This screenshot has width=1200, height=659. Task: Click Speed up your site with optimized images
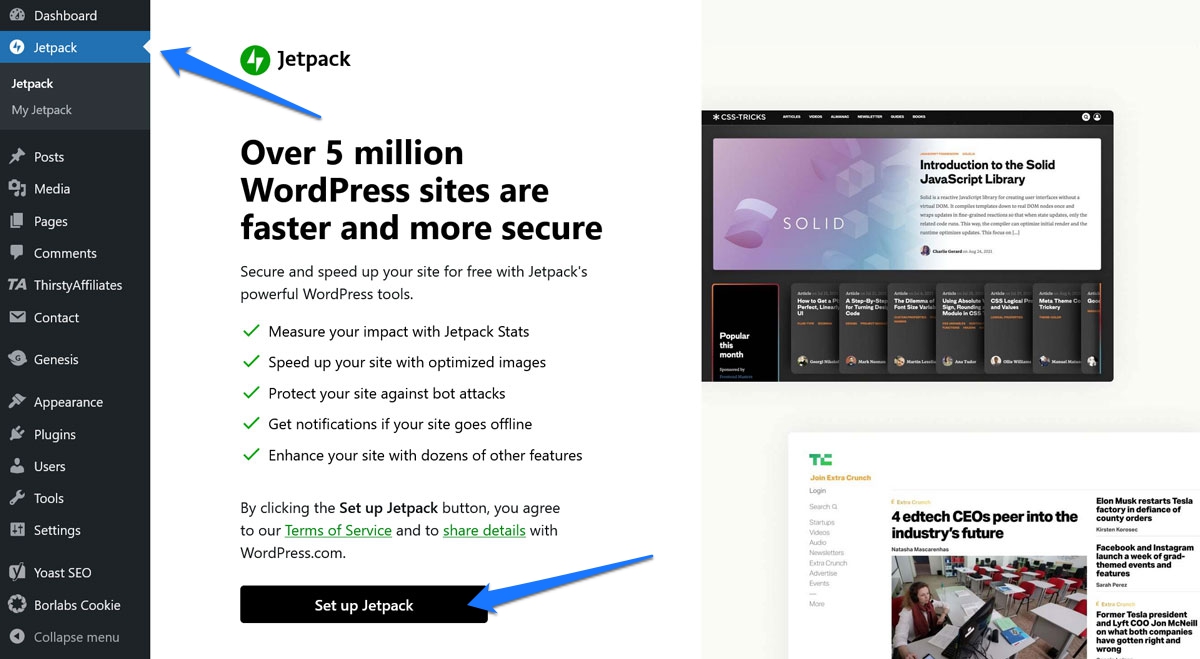[409, 362]
